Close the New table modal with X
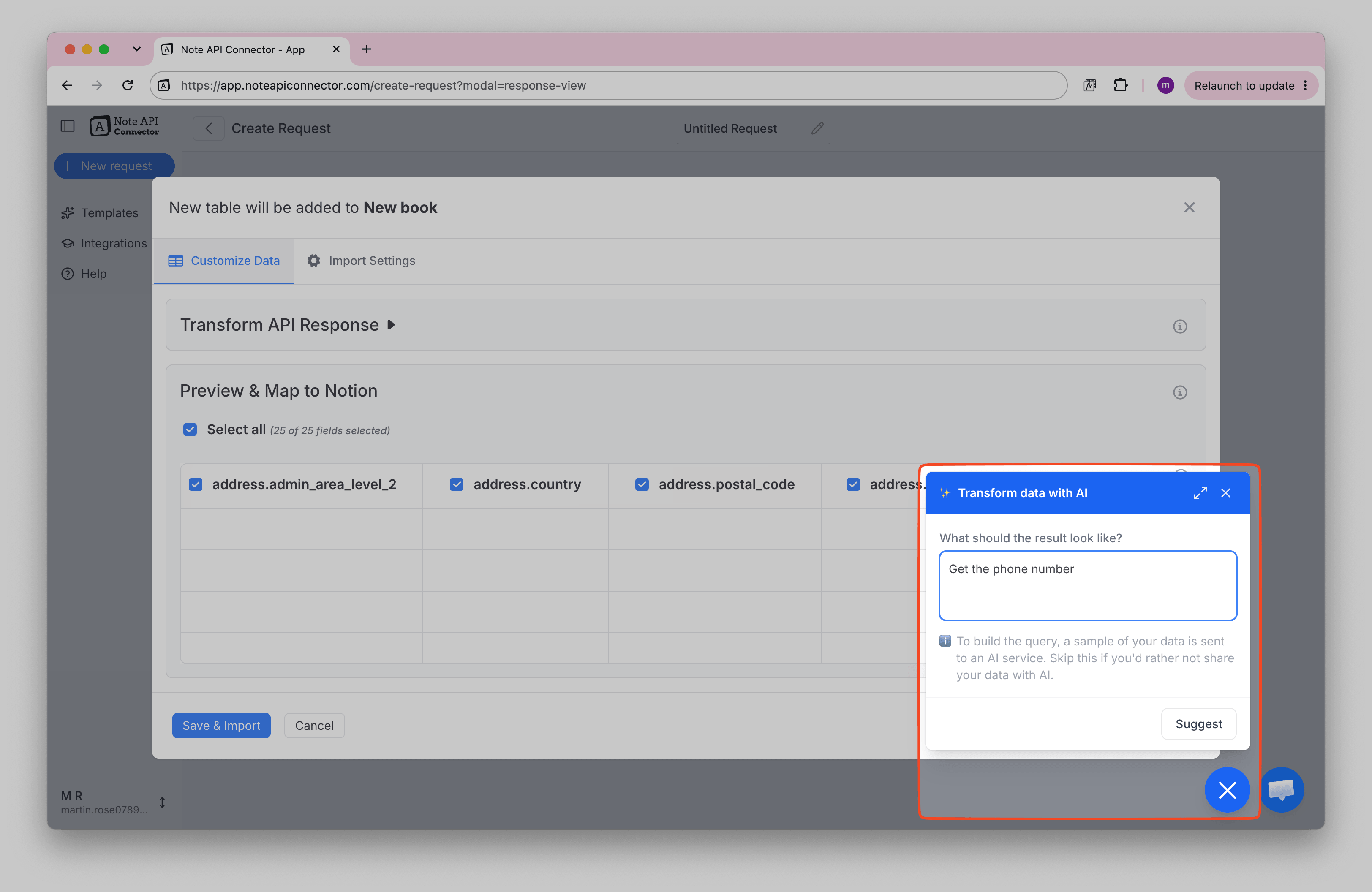 (x=1189, y=207)
